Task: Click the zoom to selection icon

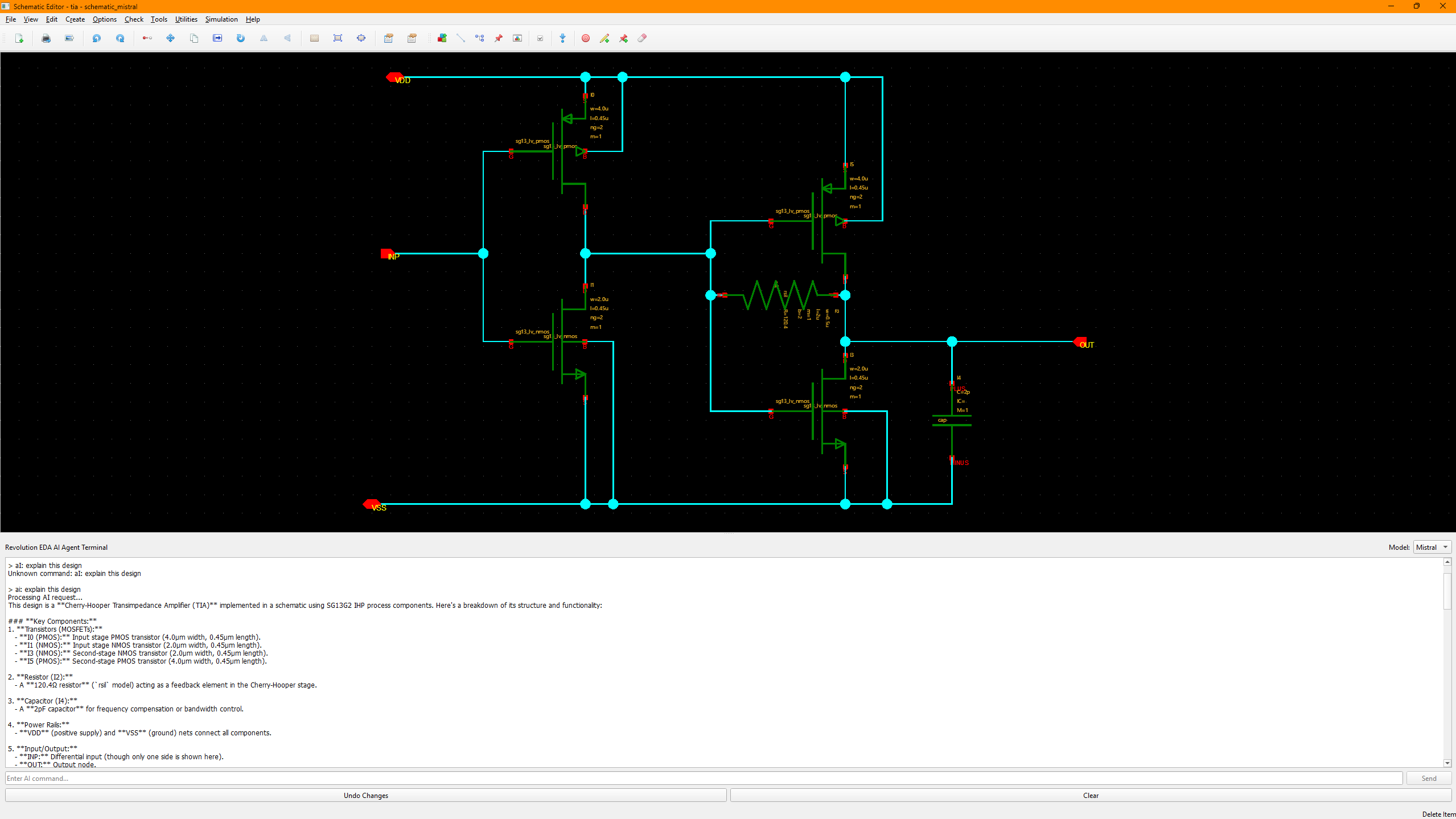Action: pyautogui.click(x=361, y=38)
